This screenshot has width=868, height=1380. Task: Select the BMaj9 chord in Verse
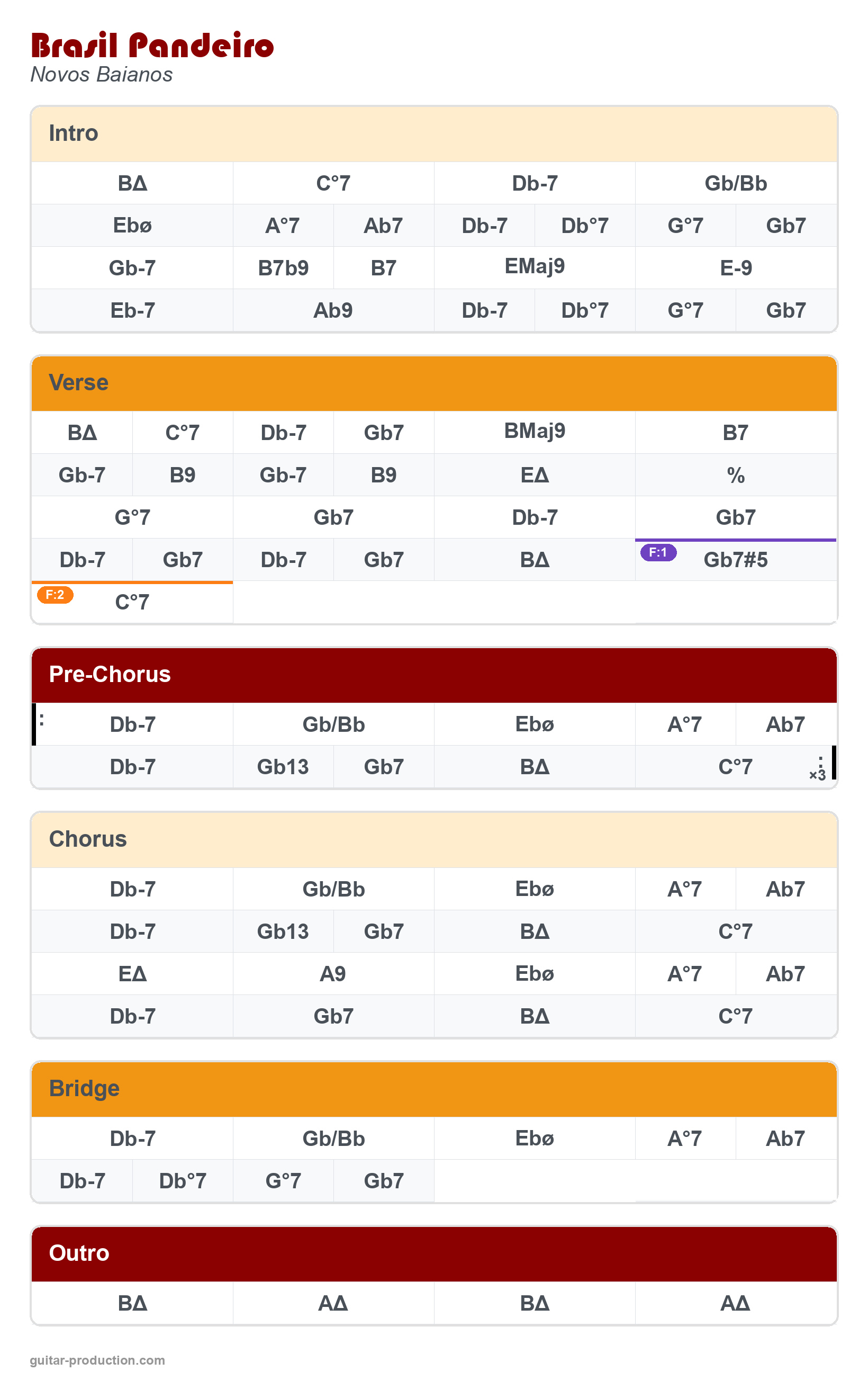coord(534,431)
